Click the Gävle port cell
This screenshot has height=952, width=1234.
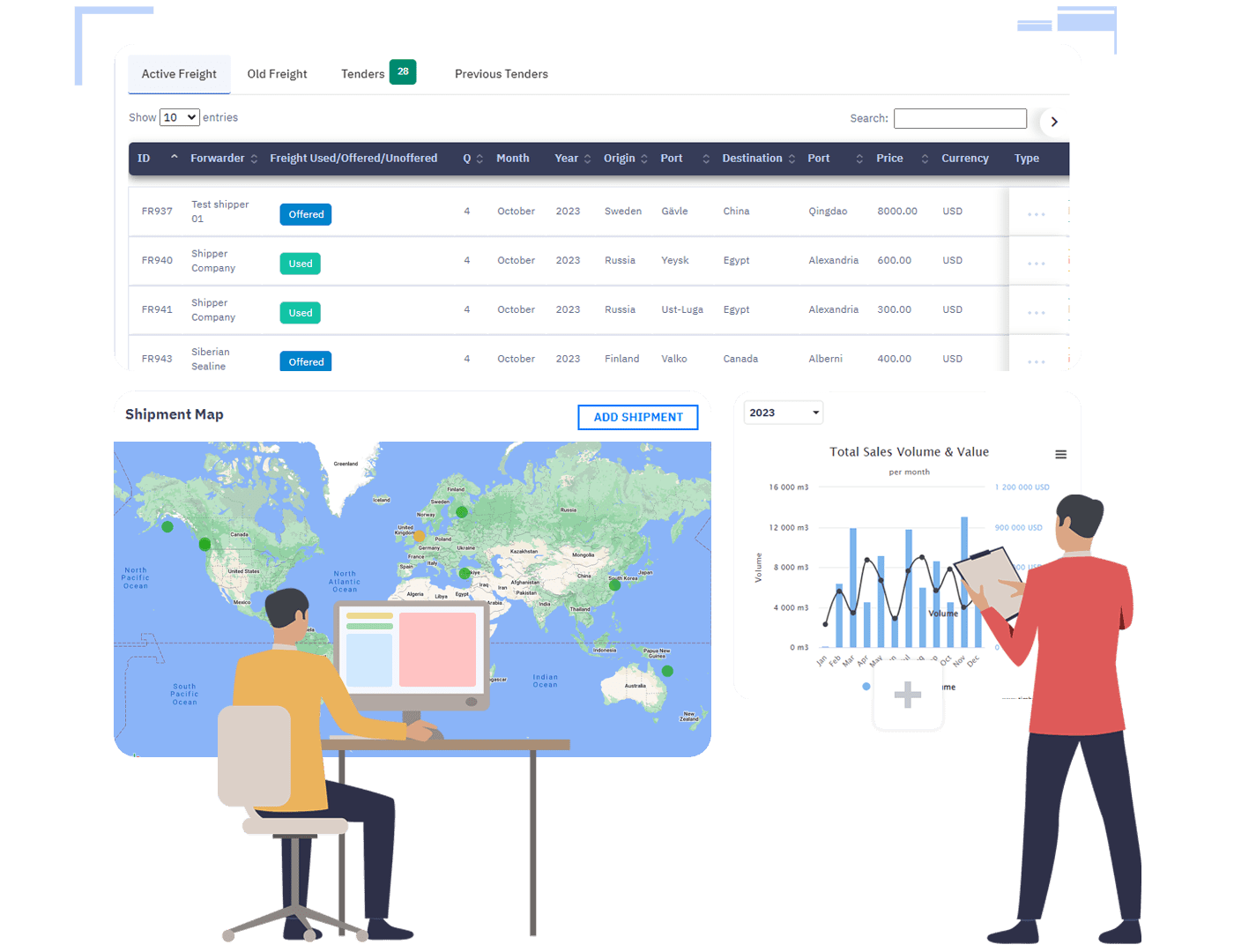pyautogui.click(x=674, y=212)
